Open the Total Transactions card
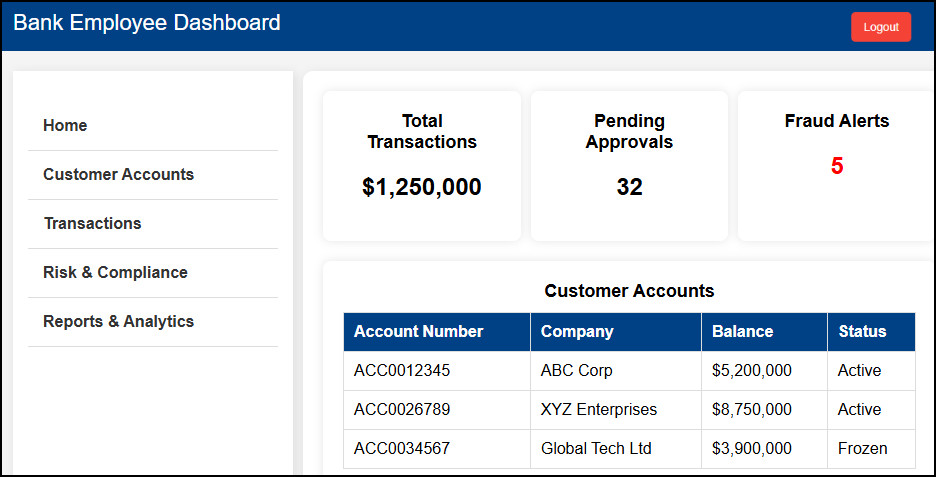The width and height of the screenshot is (936, 477). coord(422,165)
